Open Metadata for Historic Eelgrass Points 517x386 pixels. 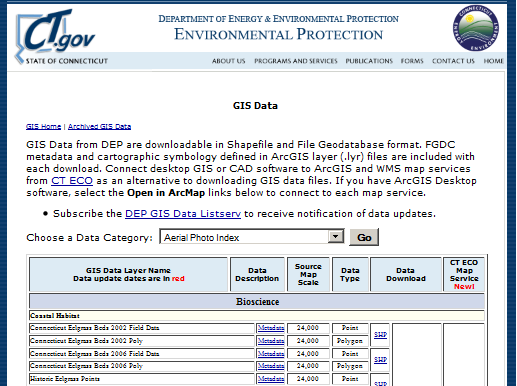click(271, 379)
